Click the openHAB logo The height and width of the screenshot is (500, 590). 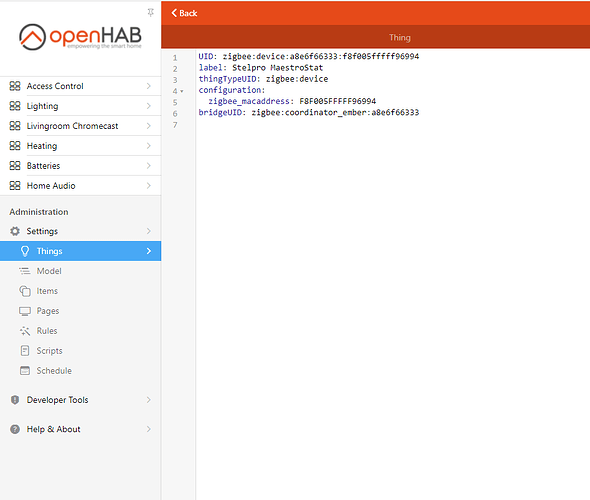pyautogui.click(x=80, y=37)
